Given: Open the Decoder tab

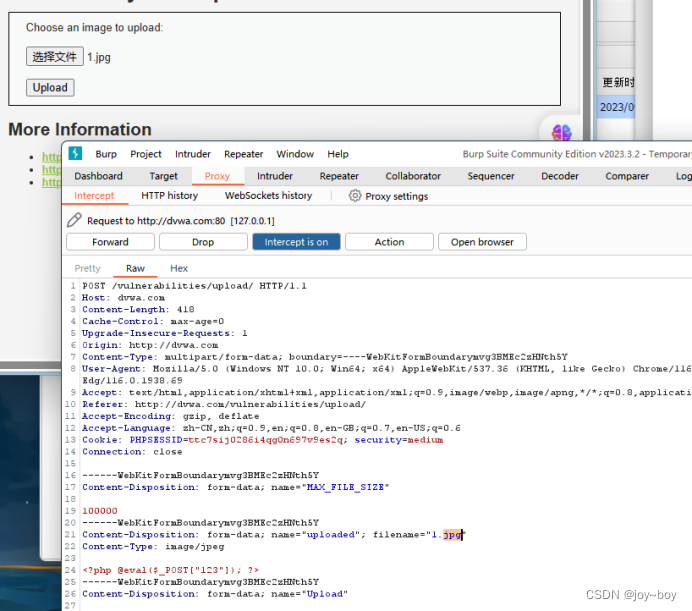Looking at the screenshot, I should (560, 176).
